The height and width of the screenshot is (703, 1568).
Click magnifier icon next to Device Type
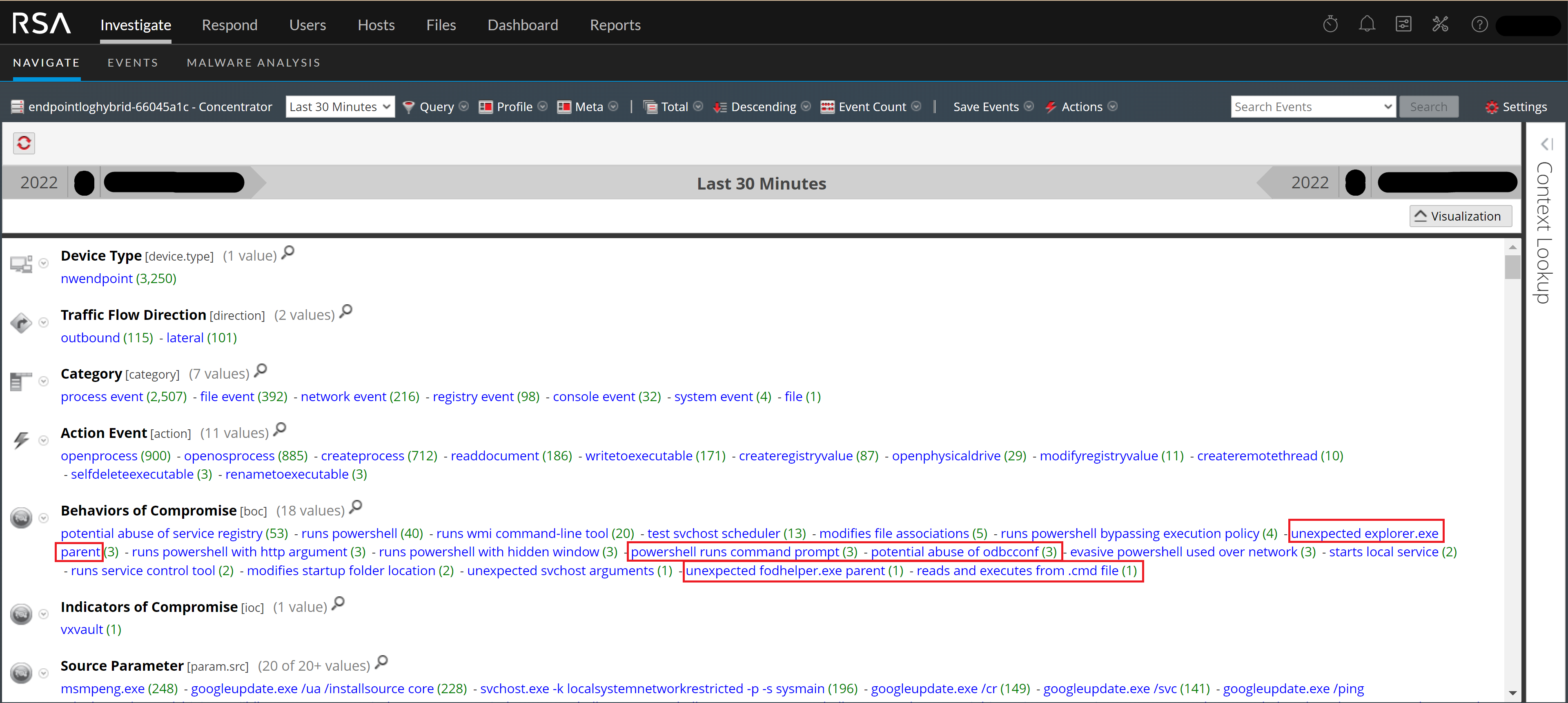pyautogui.click(x=288, y=252)
